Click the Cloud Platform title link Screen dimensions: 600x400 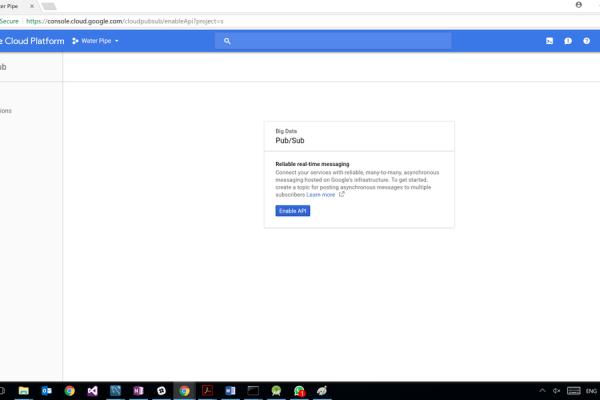click(x=32, y=41)
